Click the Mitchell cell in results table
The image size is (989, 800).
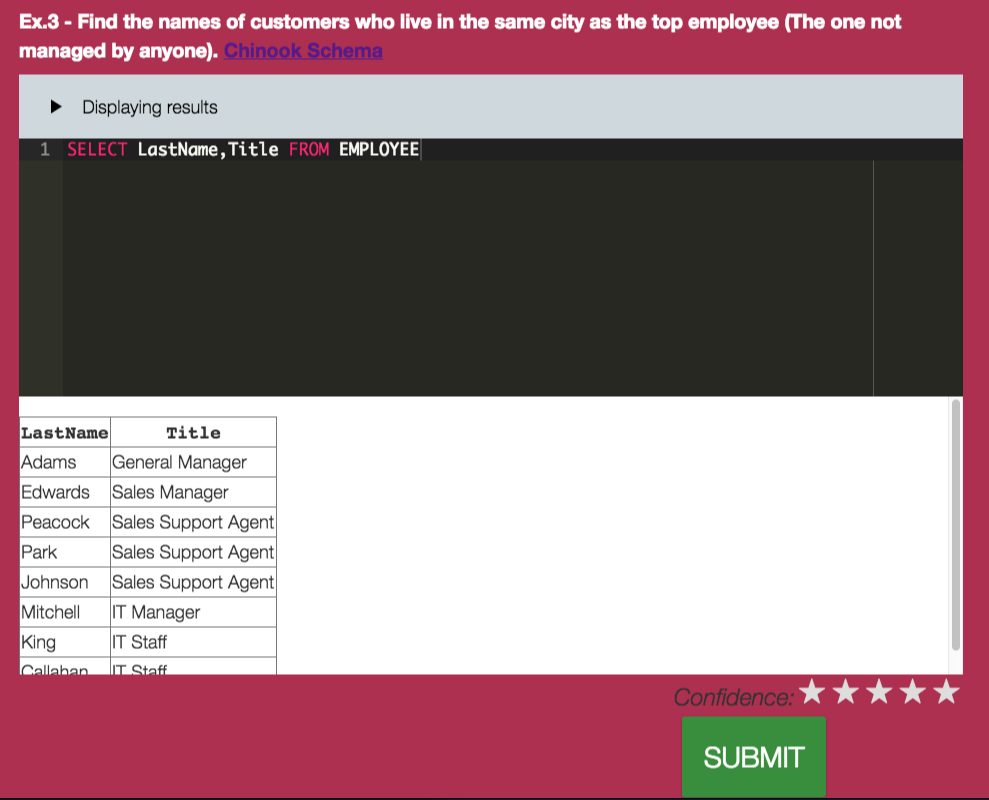click(x=51, y=612)
